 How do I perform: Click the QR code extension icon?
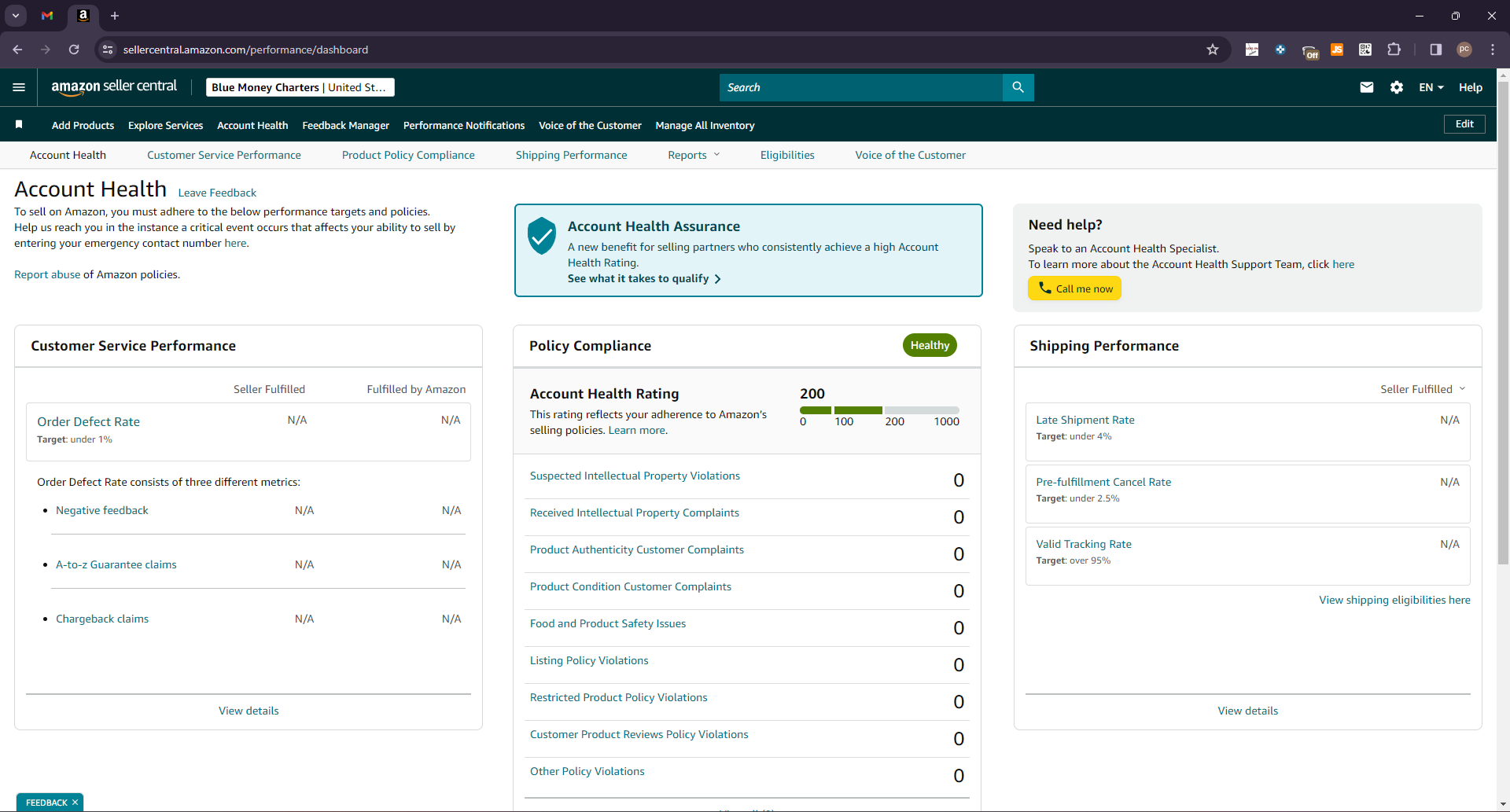1365,50
